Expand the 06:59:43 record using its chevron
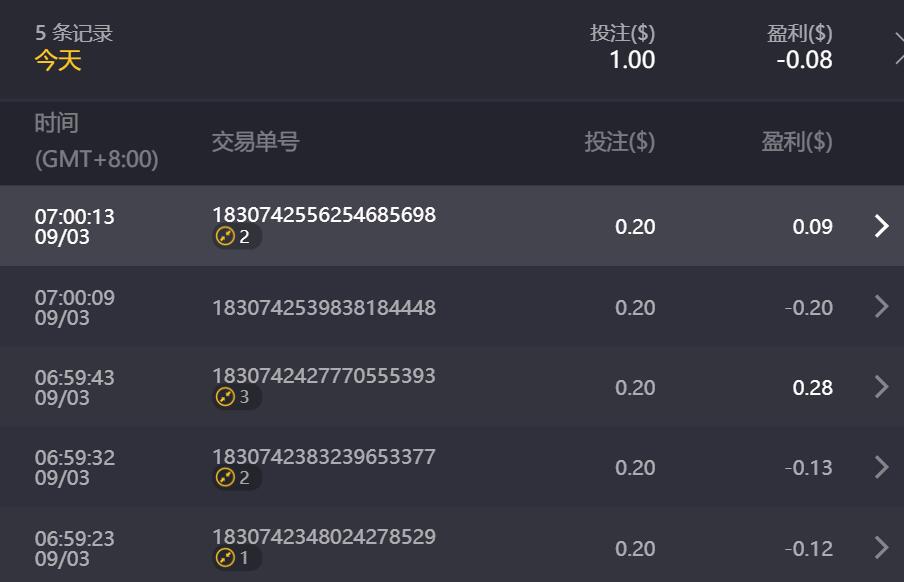904x582 pixels. tap(881, 387)
